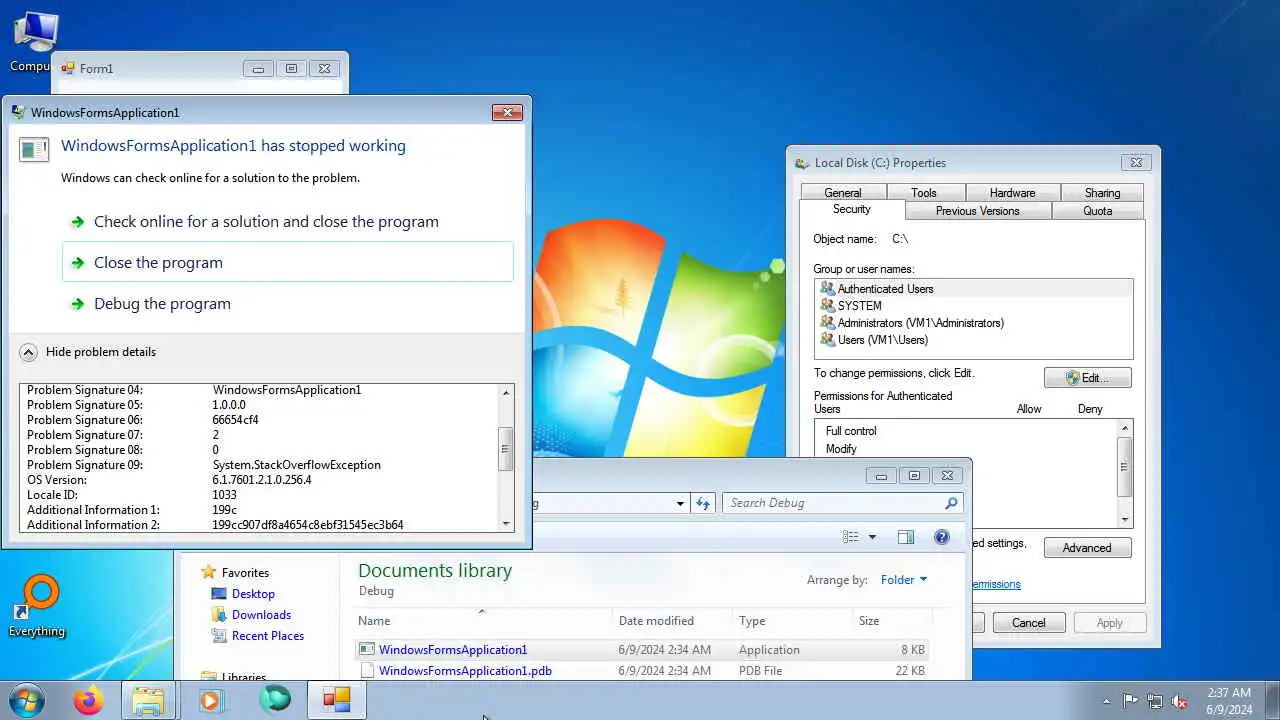1280x720 pixels.
Task: Open Windows Explorer taskbar icon
Action: (x=148, y=701)
